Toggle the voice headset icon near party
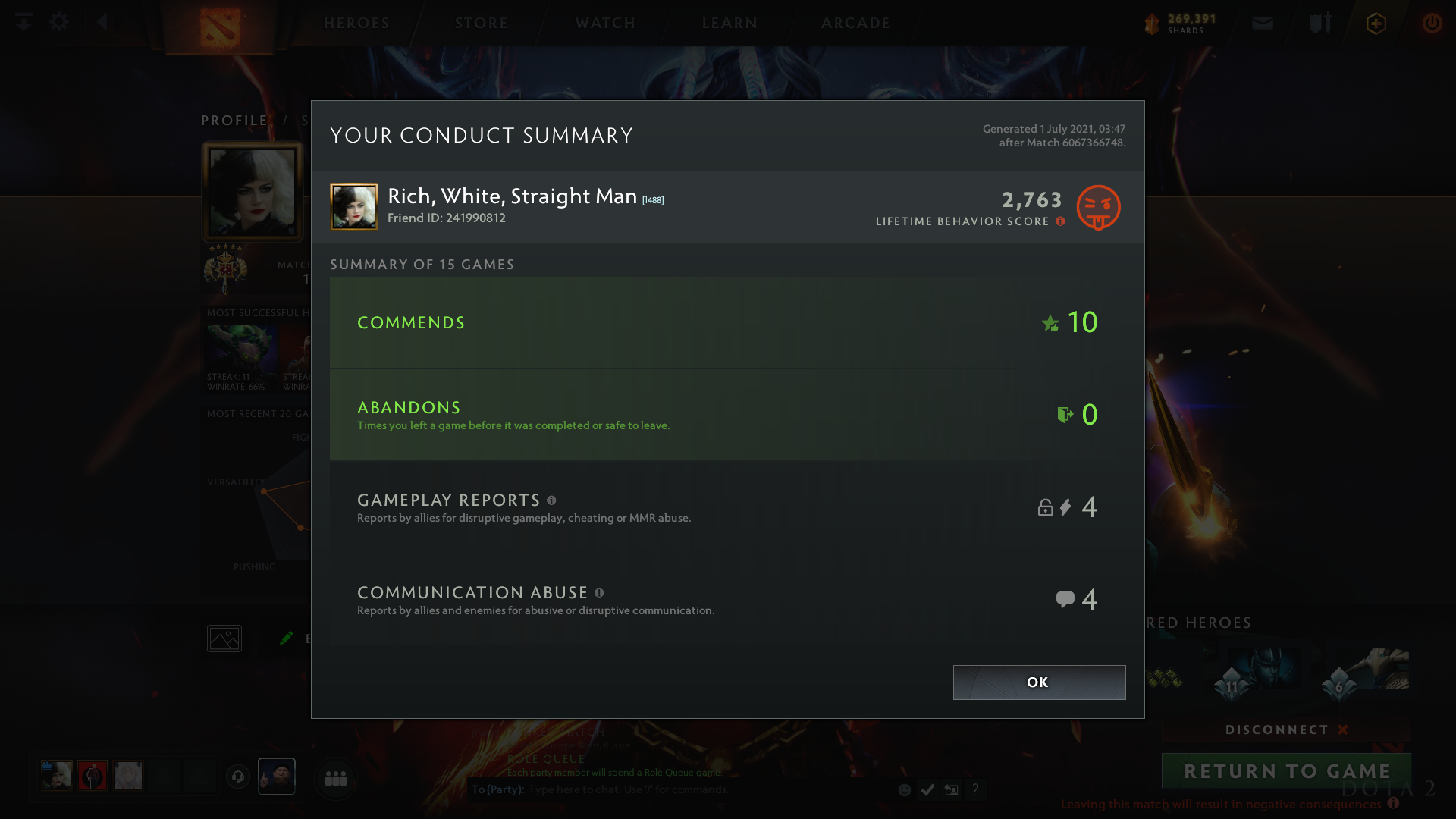This screenshot has height=819, width=1456. point(238,777)
